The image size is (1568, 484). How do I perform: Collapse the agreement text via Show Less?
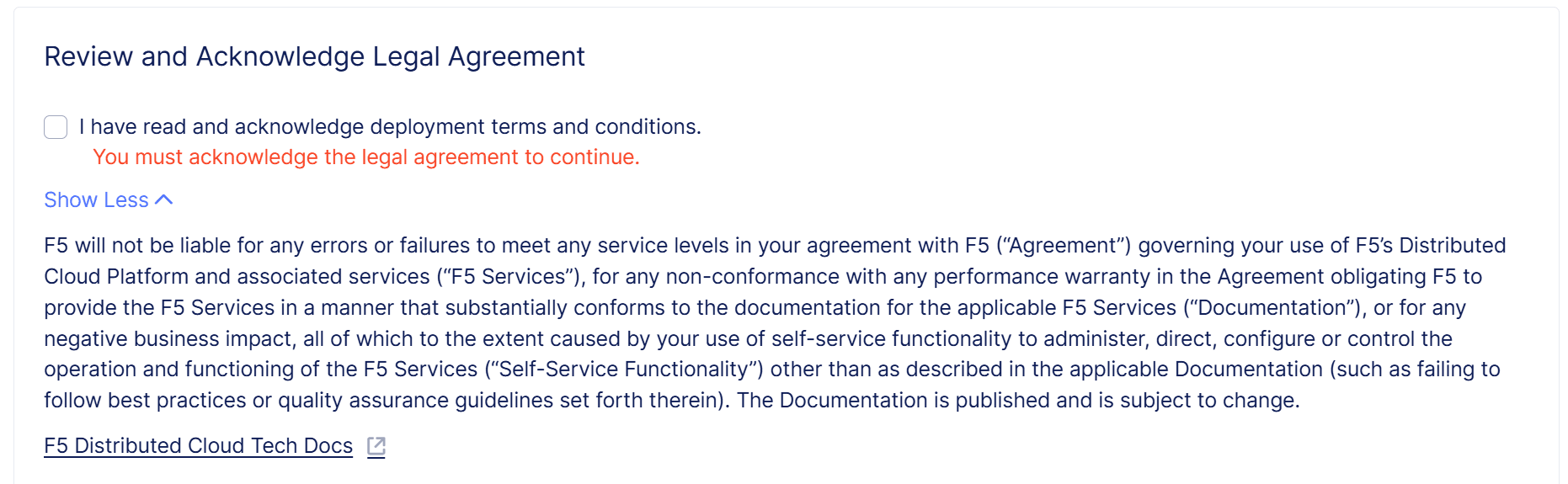coord(96,200)
